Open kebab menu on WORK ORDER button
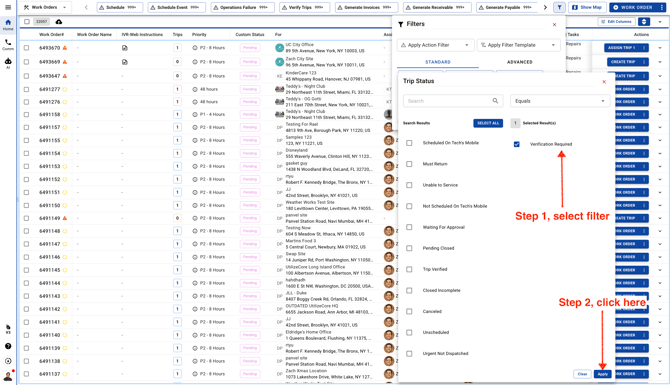670x385 pixels. 661,7
